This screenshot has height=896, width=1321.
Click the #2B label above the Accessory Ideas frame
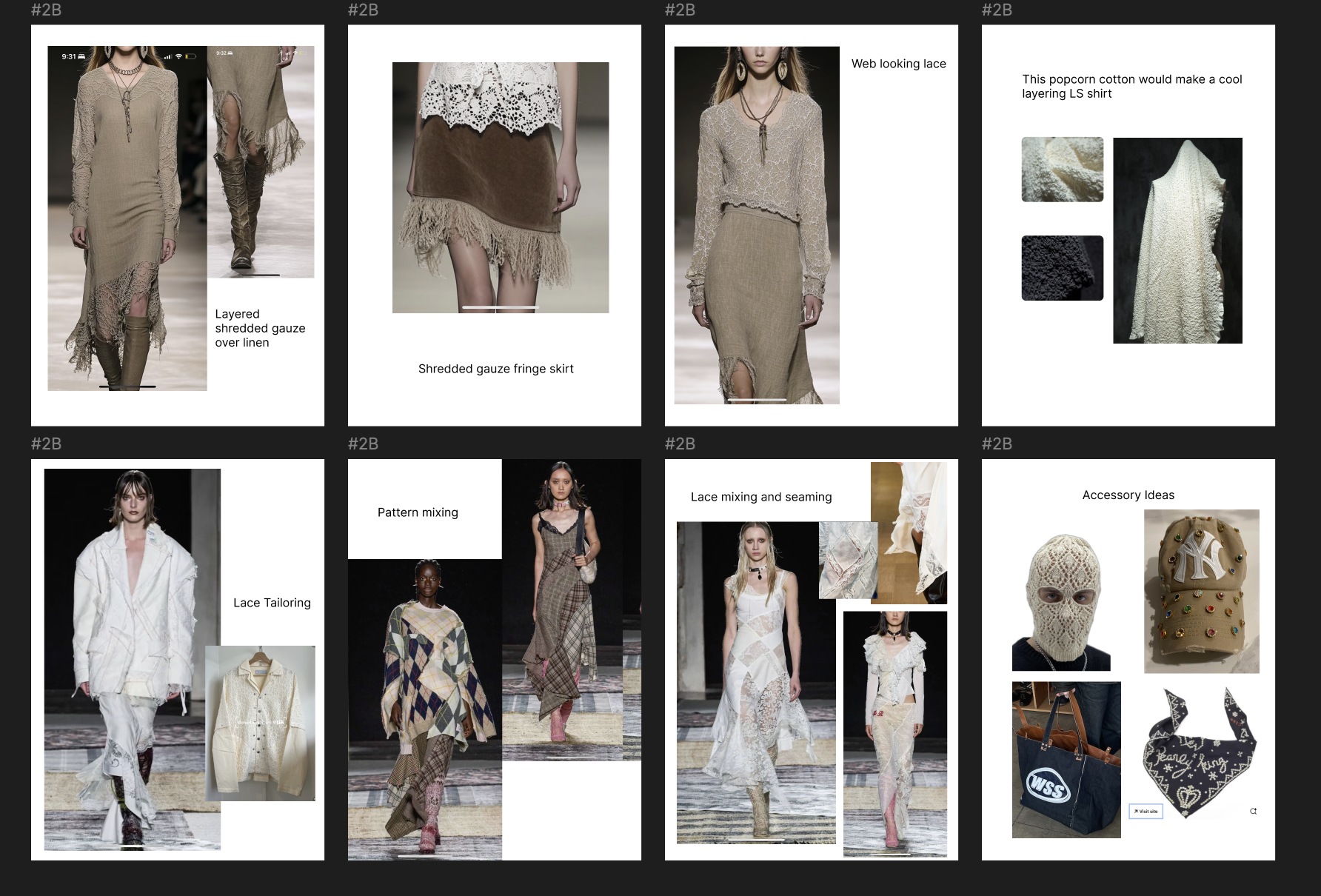pos(997,444)
